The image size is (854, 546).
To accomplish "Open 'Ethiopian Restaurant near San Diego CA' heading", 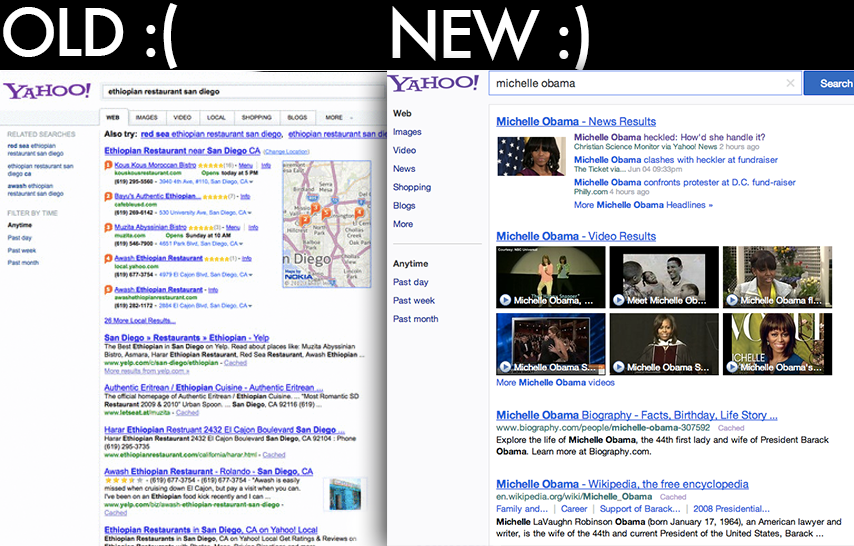I will (x=182, y=150).
